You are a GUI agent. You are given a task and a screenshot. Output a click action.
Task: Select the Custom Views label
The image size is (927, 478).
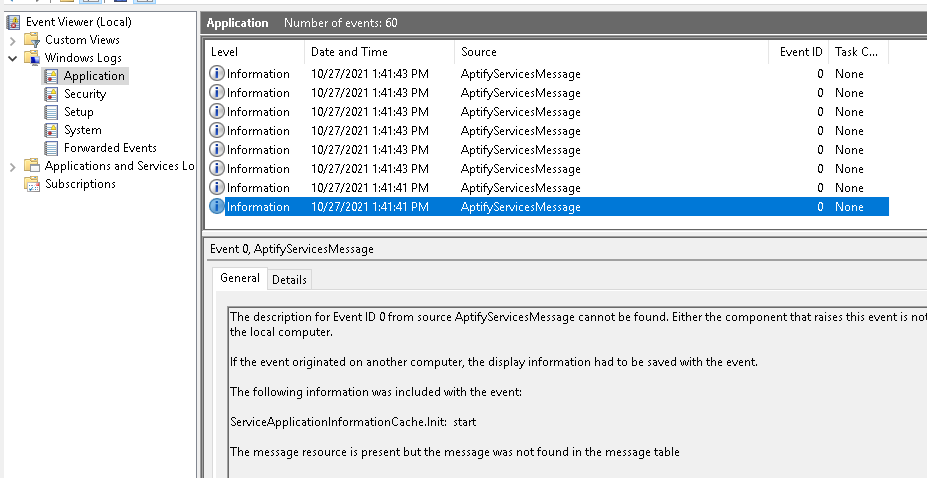tap(82, 40)
